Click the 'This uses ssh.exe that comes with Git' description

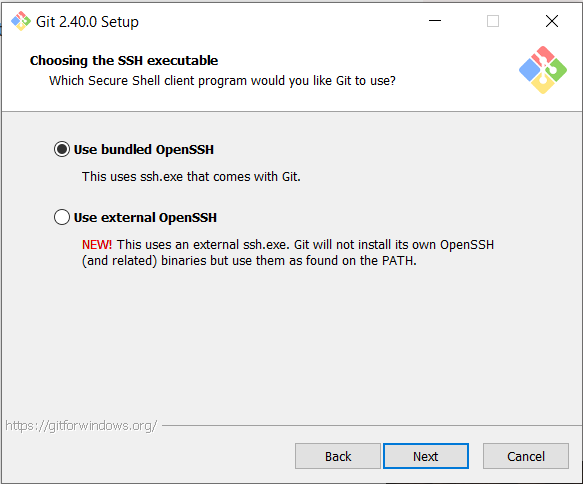click(x=191, y=177)
